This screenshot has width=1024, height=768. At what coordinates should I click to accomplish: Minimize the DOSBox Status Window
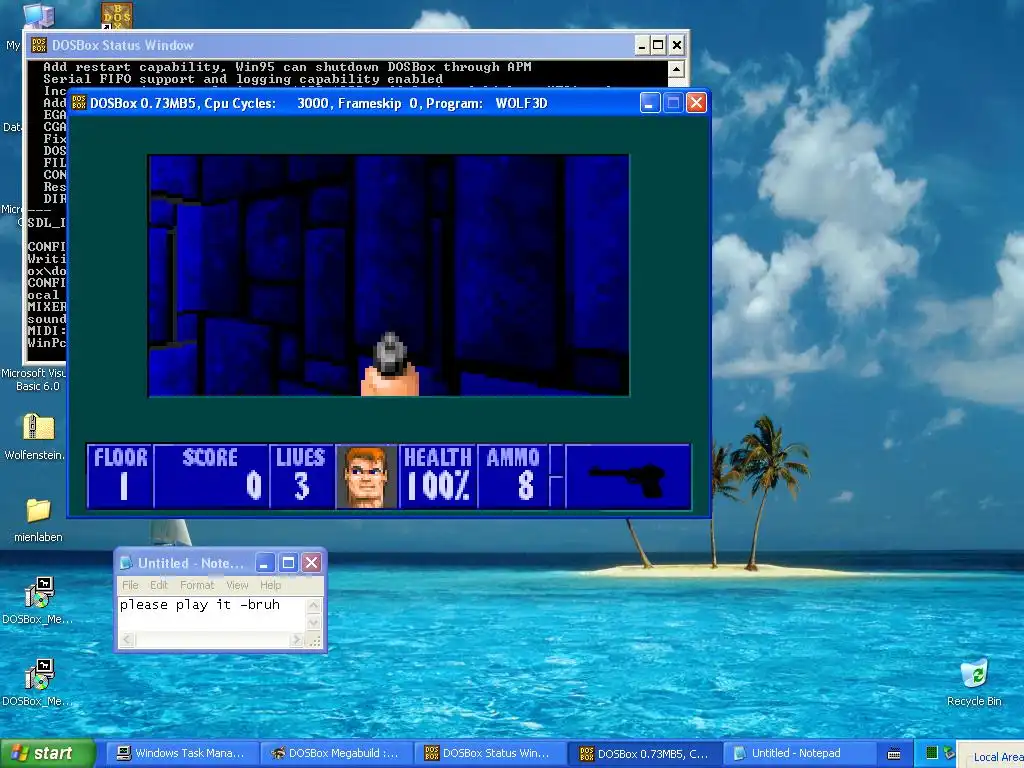642,45
